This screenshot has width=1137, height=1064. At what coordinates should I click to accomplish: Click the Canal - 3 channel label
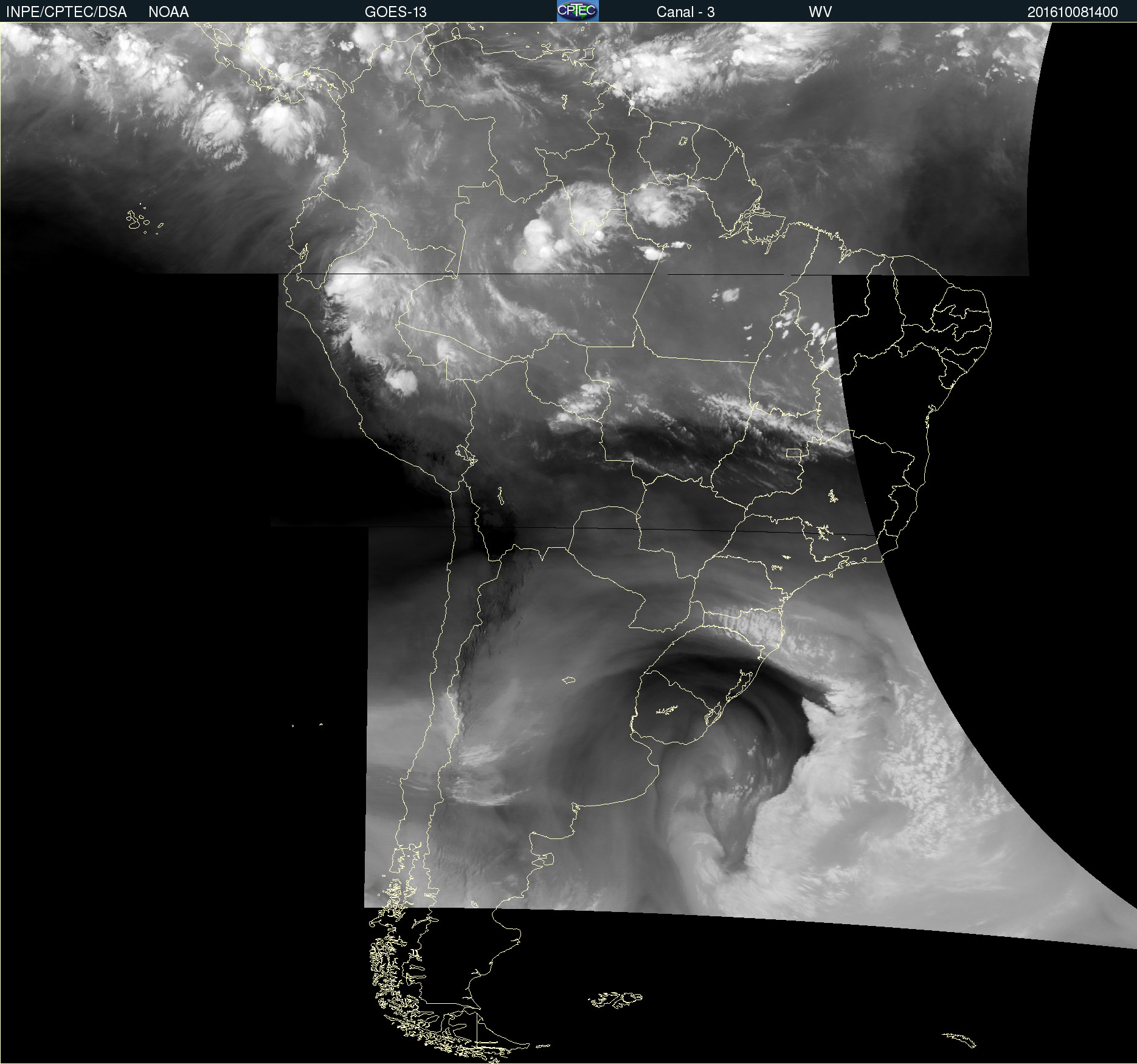pyautogui.click(x=685, y=12)
